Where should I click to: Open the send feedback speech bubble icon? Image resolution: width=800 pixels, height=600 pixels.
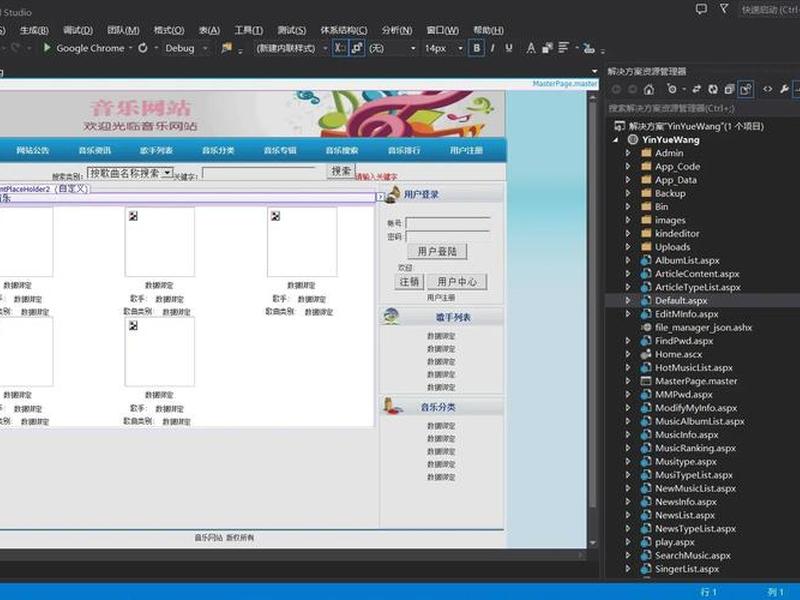(702, 9)
